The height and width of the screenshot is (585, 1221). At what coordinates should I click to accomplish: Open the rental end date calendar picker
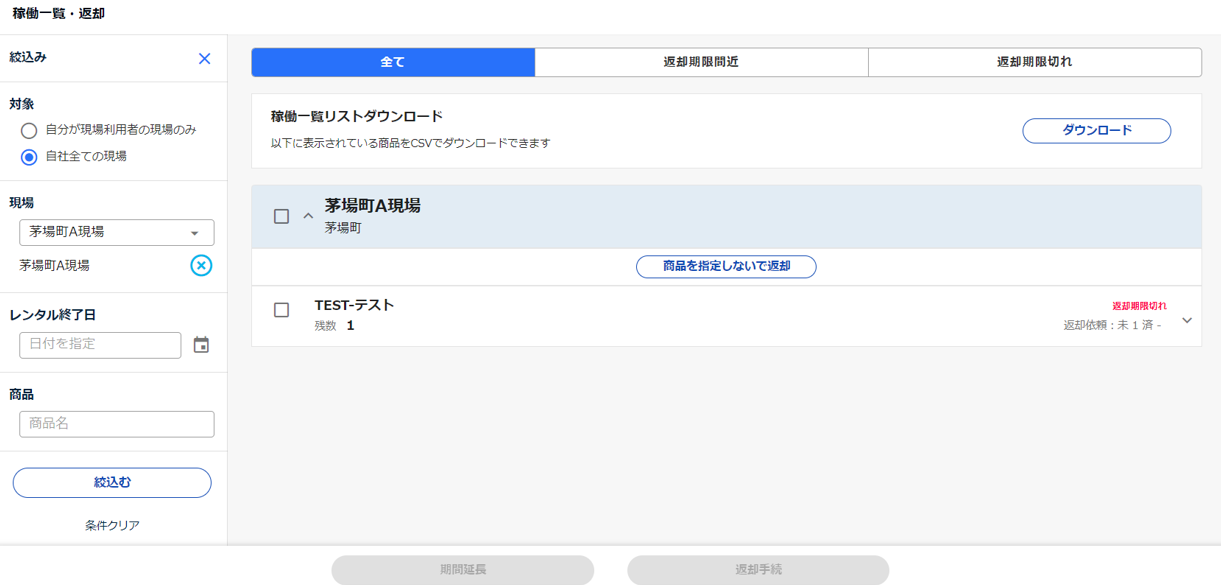[x=201, y=345]
